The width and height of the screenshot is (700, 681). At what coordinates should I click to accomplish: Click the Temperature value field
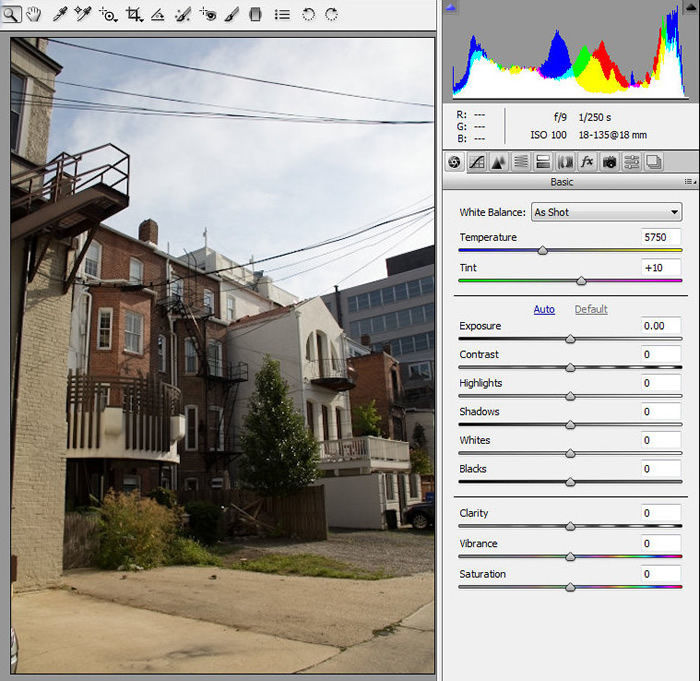tap(661, 237)
